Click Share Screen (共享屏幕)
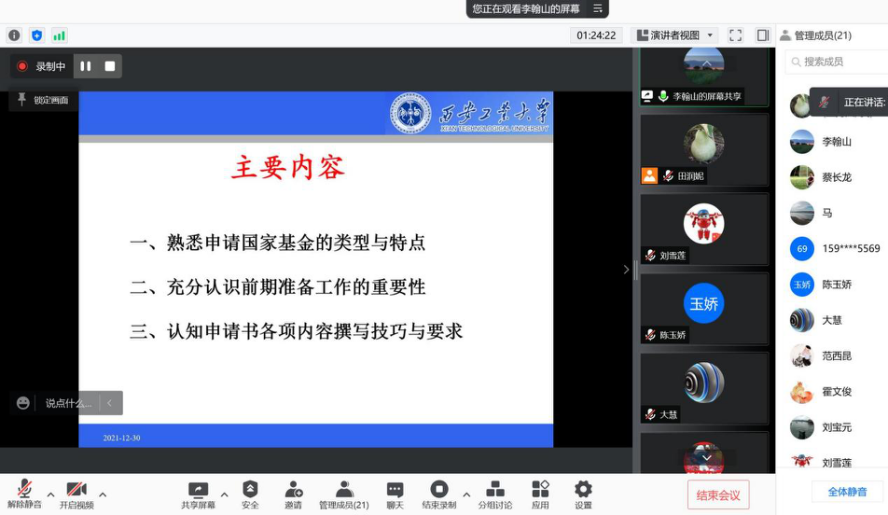888x515 pixels. point(198,493)
